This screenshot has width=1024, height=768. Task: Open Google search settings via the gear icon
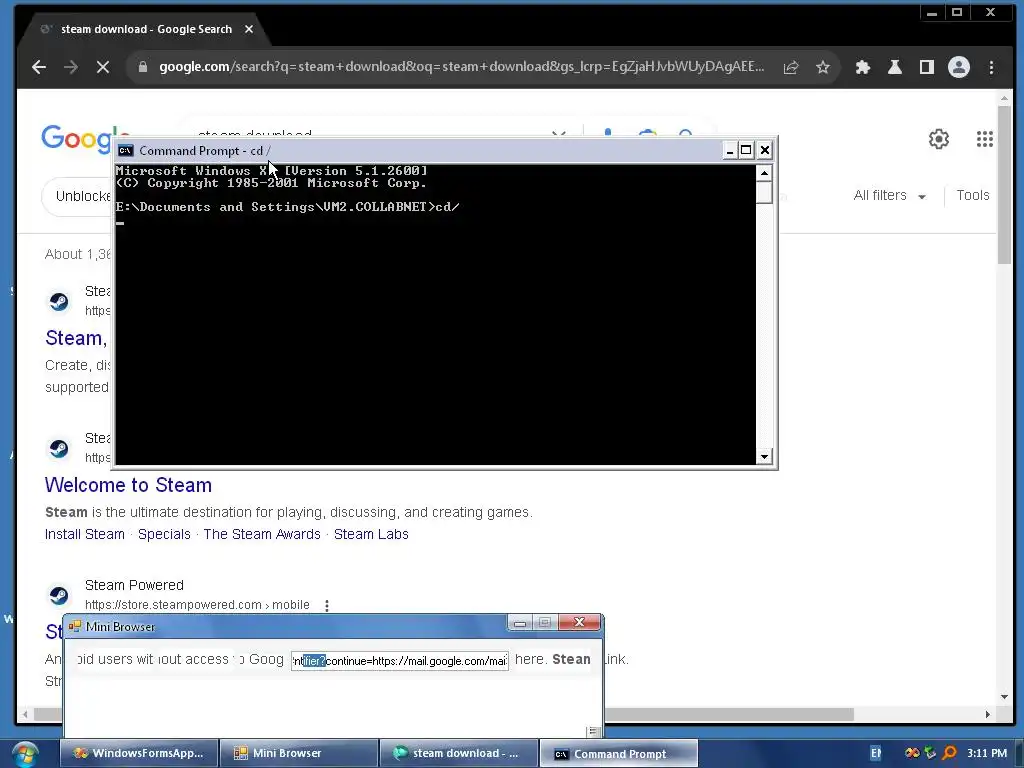coord(938,138)
